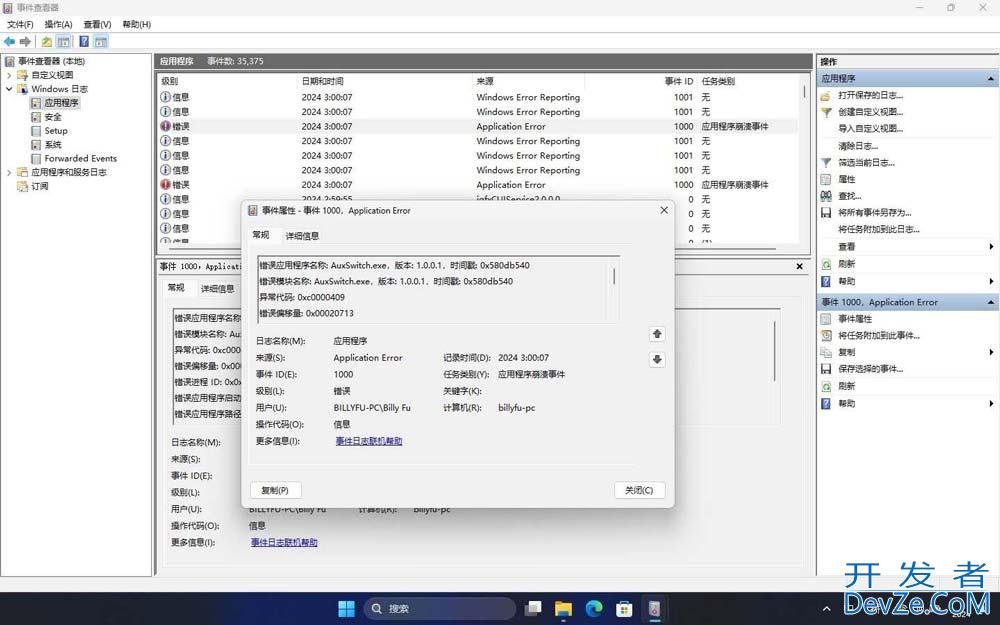Image resolution: width=1000 pixels, height=625 pixels.
Task: Click the Event Viewer taskbar icon
Action: tap(654, 608)
